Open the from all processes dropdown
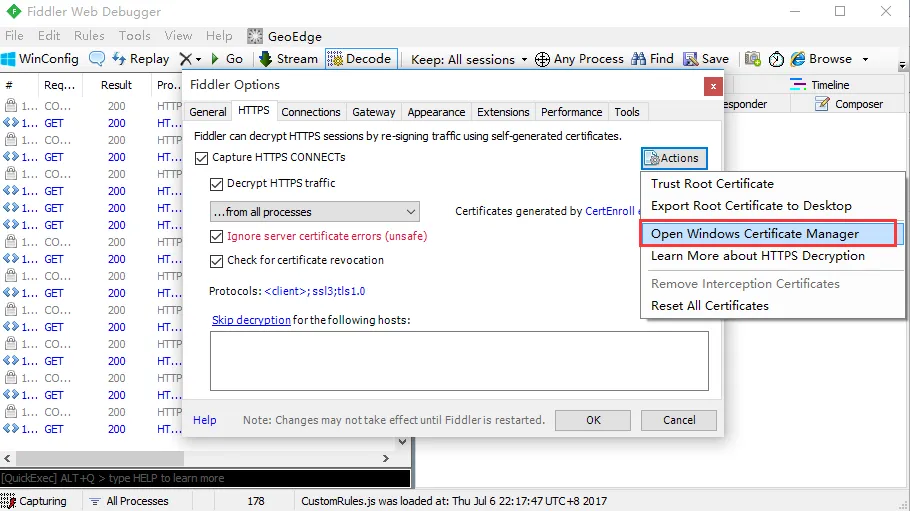910x511 pixels. point(315,212)
